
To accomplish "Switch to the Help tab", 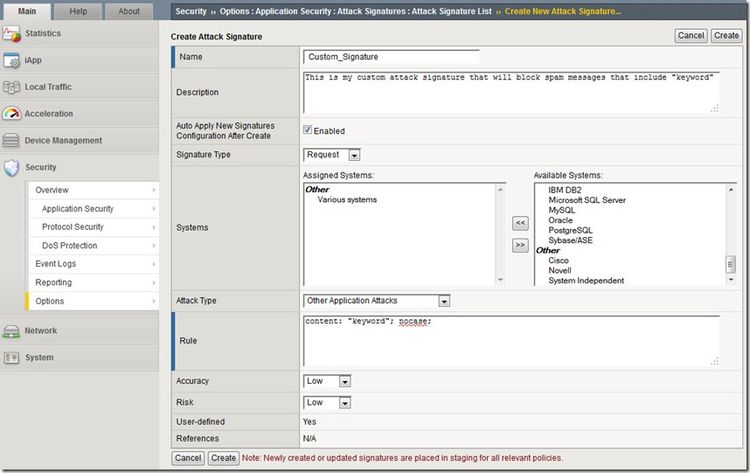I will pyautogui.click(x=78, y=11).
